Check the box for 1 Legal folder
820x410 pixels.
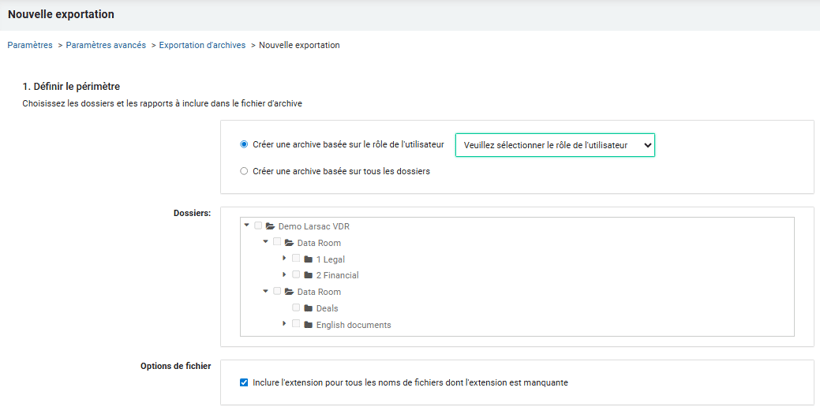tap(296, 259)
